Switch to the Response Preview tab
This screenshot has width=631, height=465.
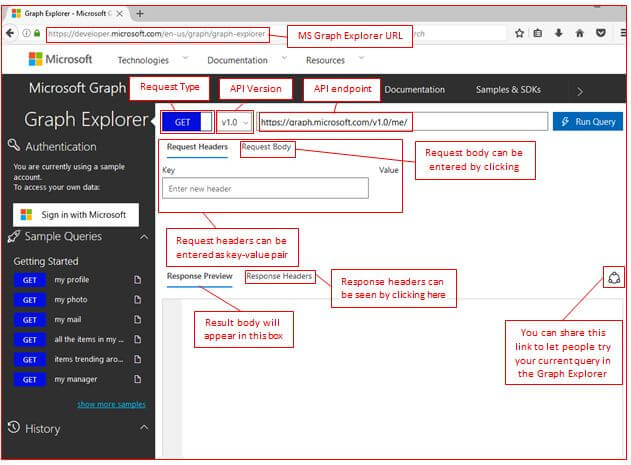click(x=200, y=276)
